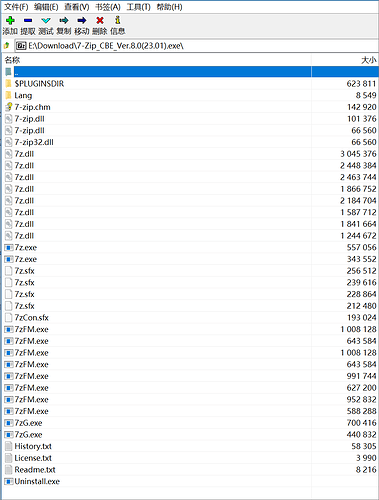The image size is (379, 500).
Task: Select 7z.sfx with size 228 864
Action: click(x=191, y=294)
